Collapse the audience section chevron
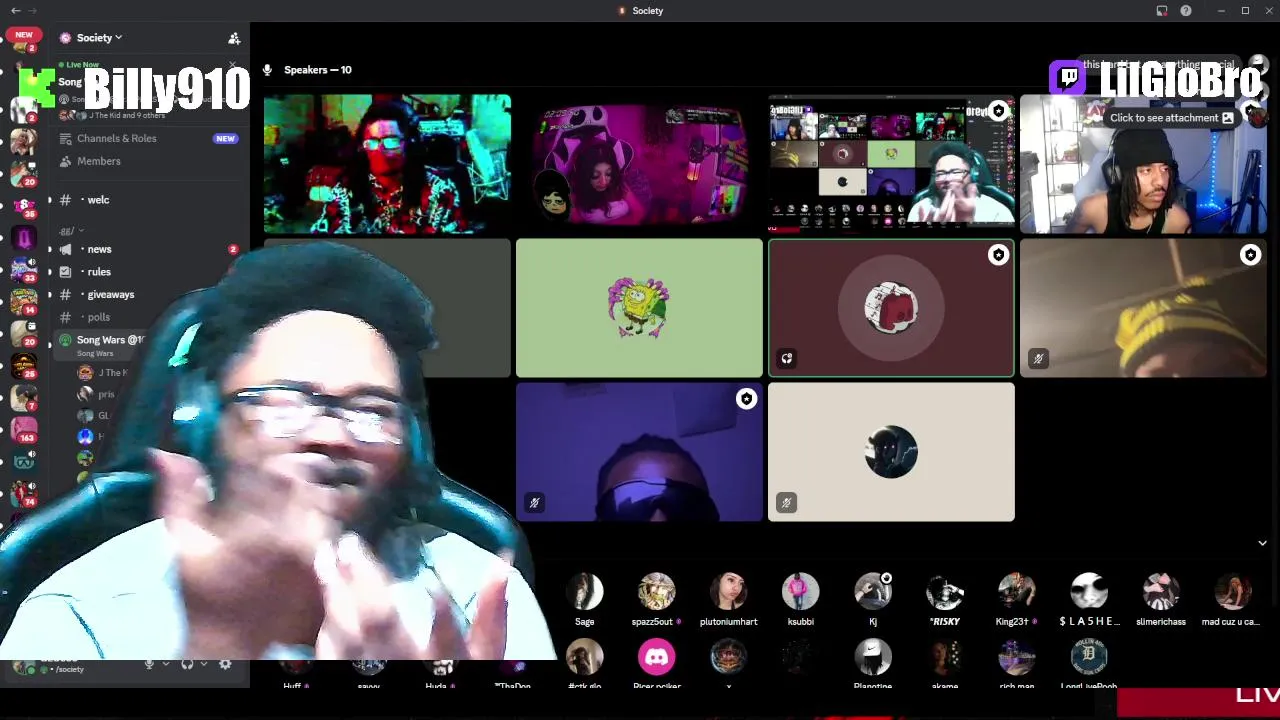This screenshot has height=720, width=1280. [1262, 543]
